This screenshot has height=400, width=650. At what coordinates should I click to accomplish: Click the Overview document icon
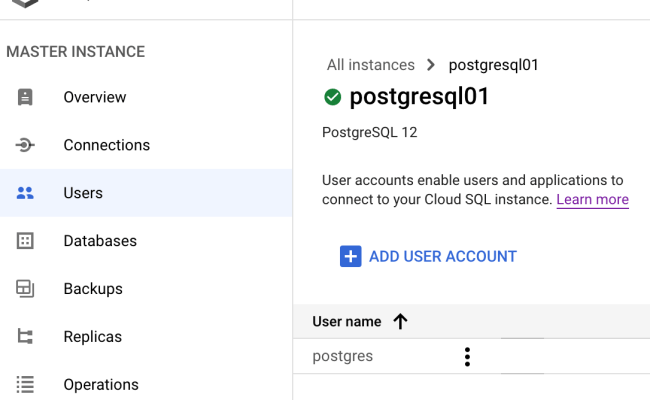25,97
